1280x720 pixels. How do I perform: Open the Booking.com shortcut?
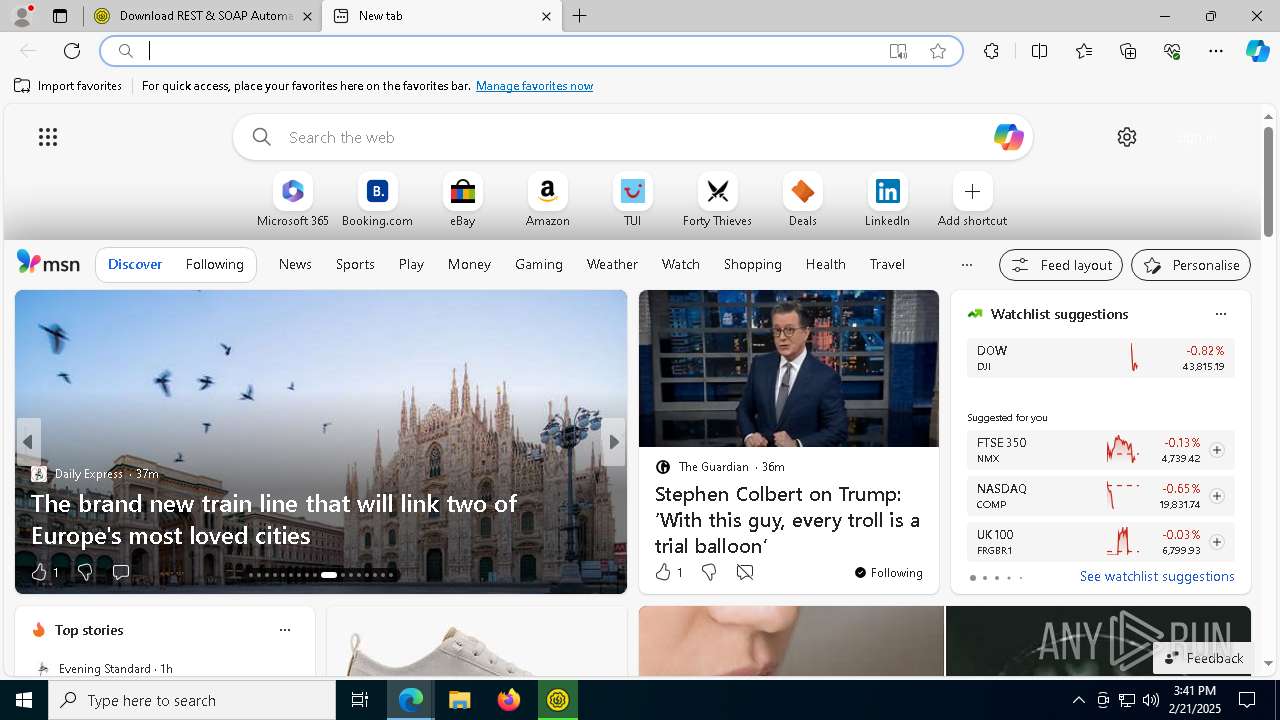(377, 200)
